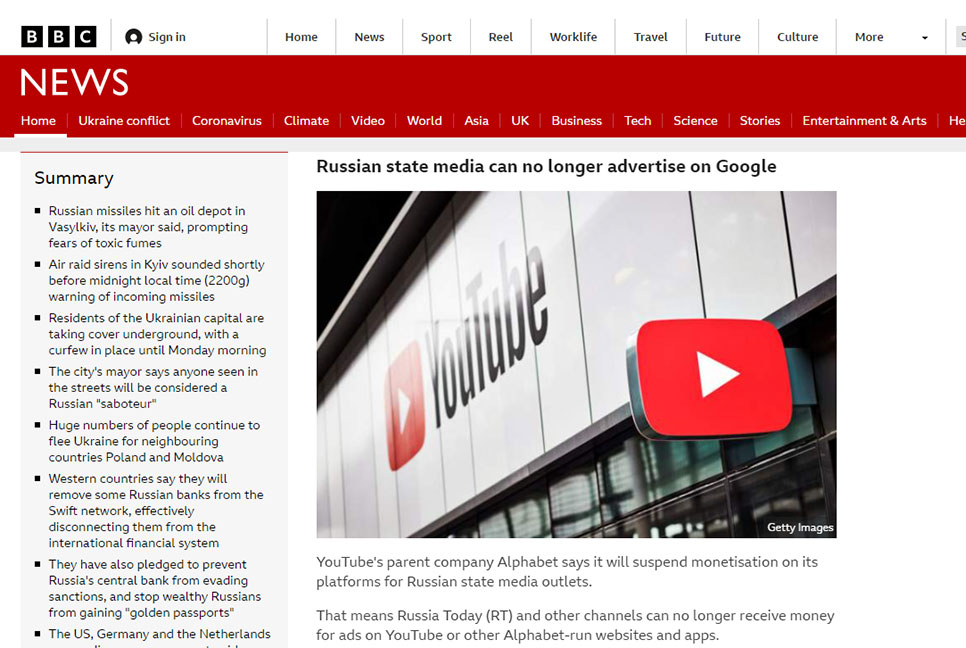Screen dimensions: 966x648
Task: Open the Sign in link
Action: coord(167,37)
